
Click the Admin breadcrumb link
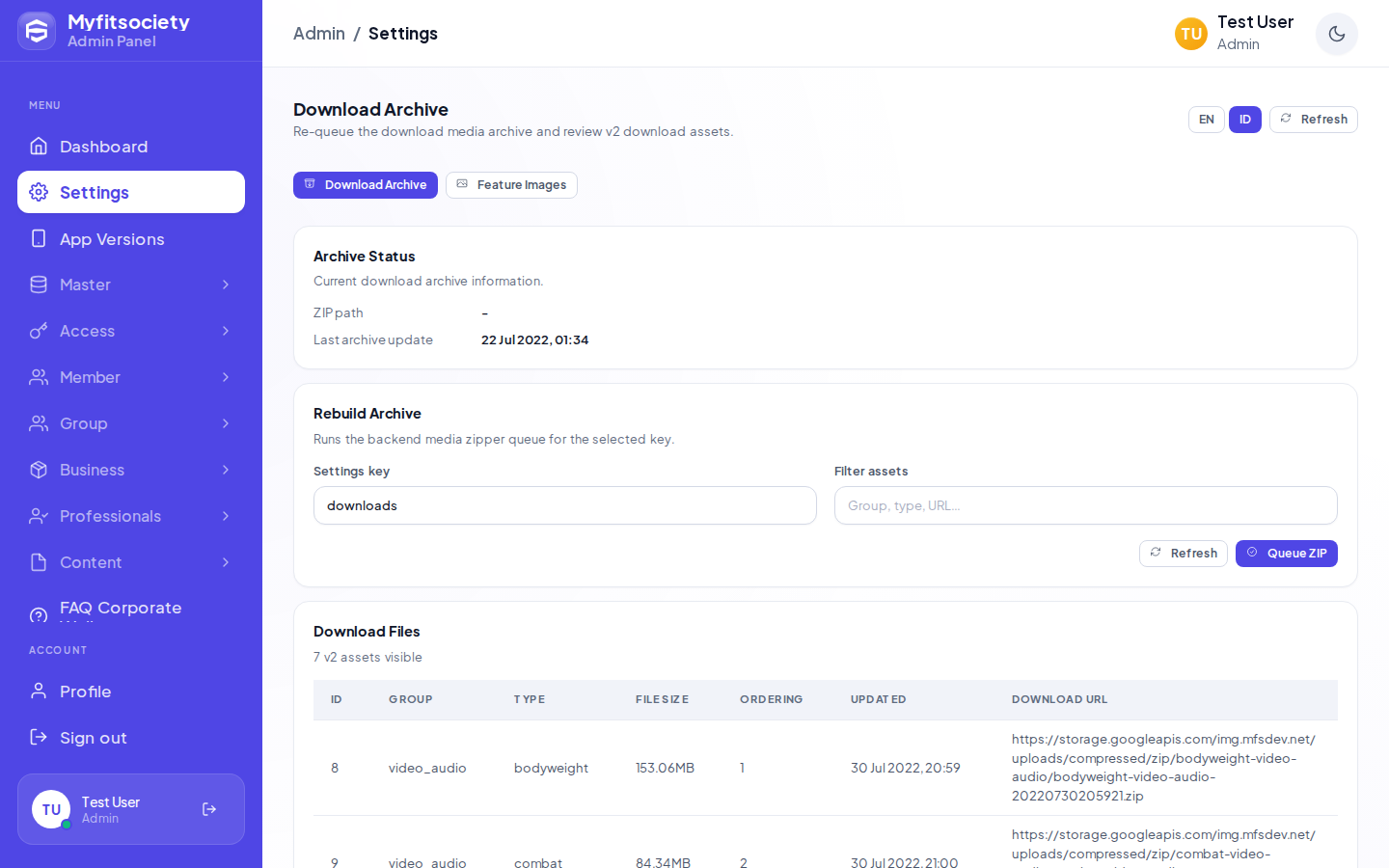point(319,34)
